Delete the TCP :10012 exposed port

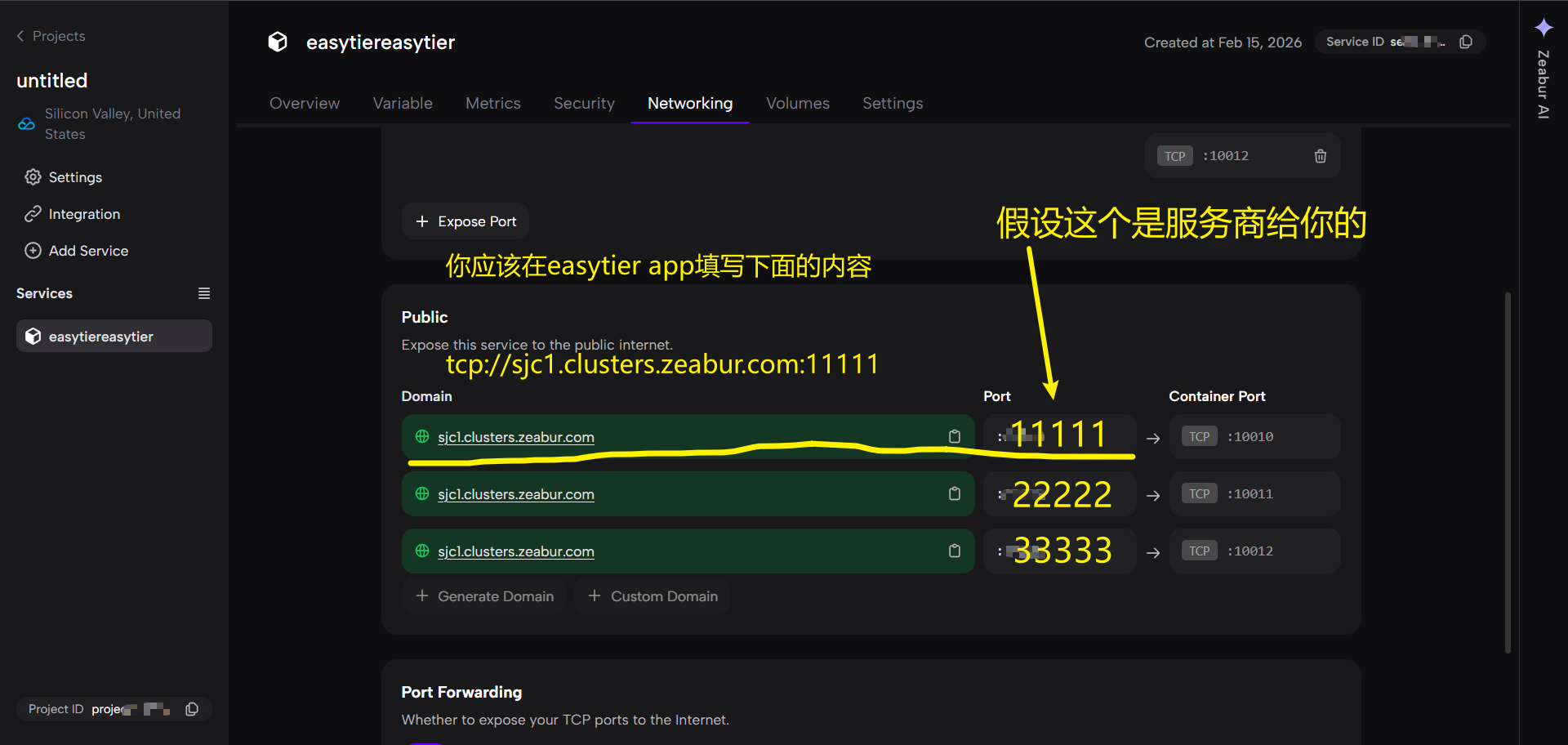coord(1321,156)
